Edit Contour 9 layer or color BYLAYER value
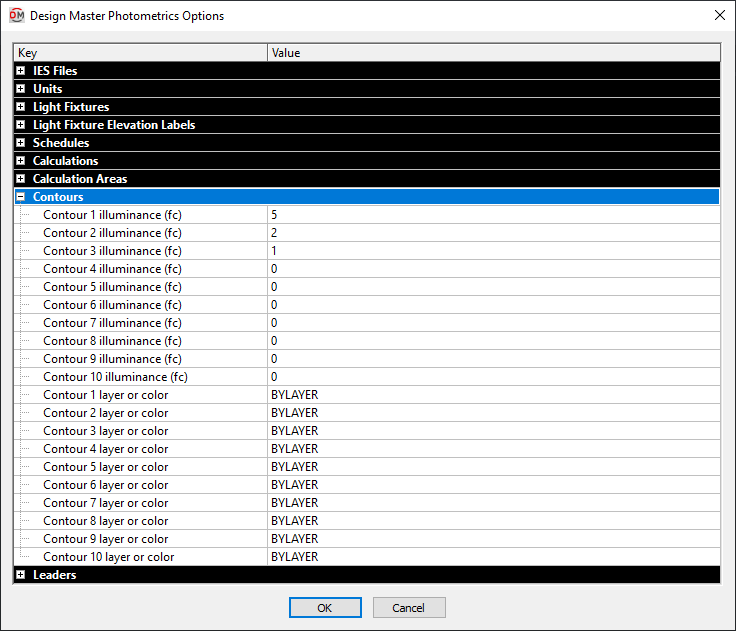 click(494, 539)
